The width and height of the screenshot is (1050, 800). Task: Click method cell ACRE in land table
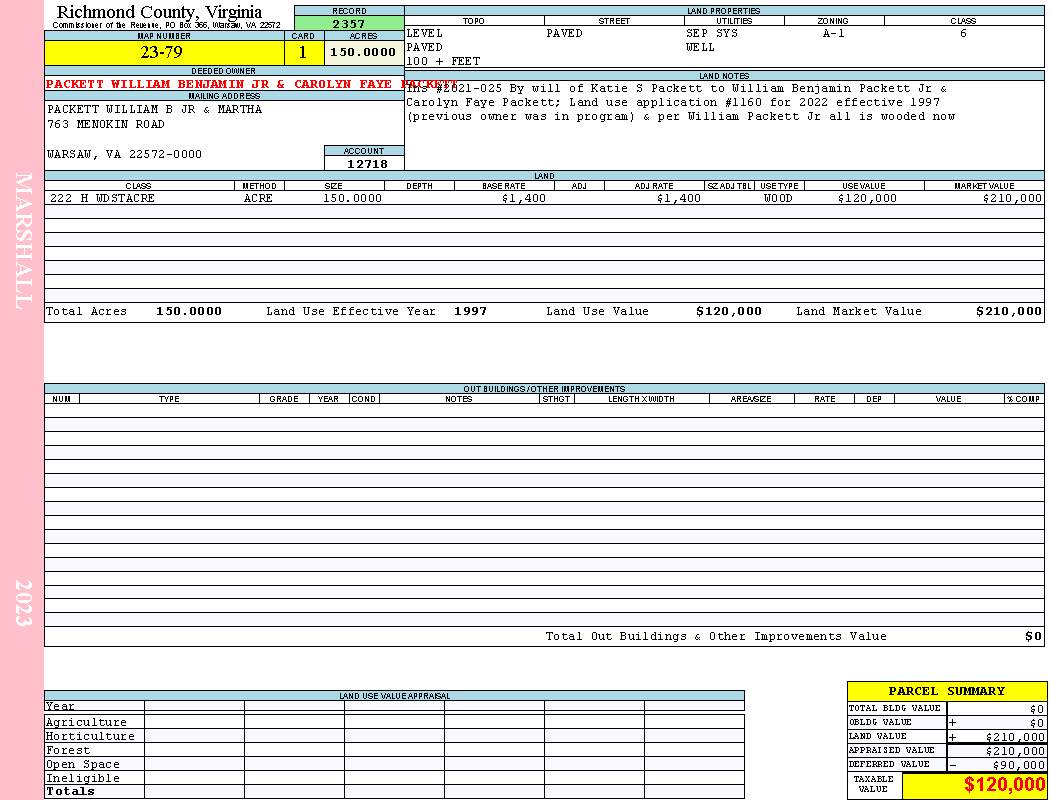(258, 198)
